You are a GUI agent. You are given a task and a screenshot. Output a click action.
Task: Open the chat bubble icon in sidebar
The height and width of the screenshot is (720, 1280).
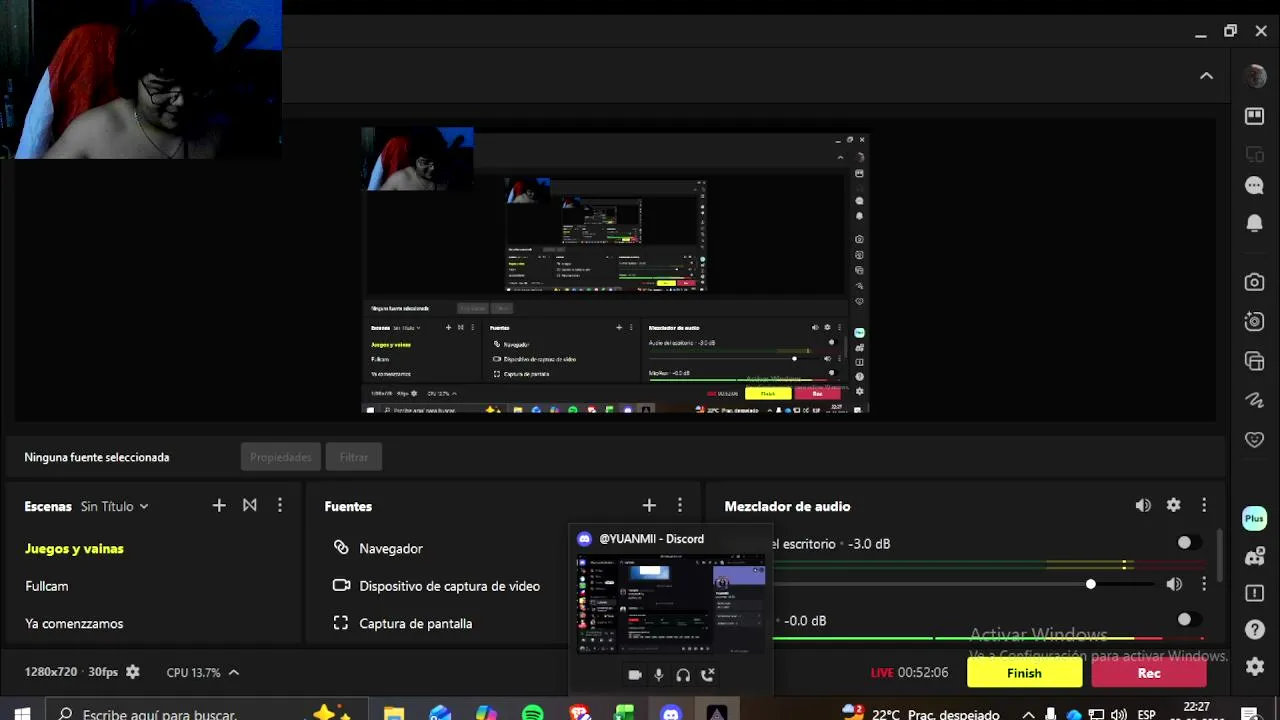click(1254, 186)
